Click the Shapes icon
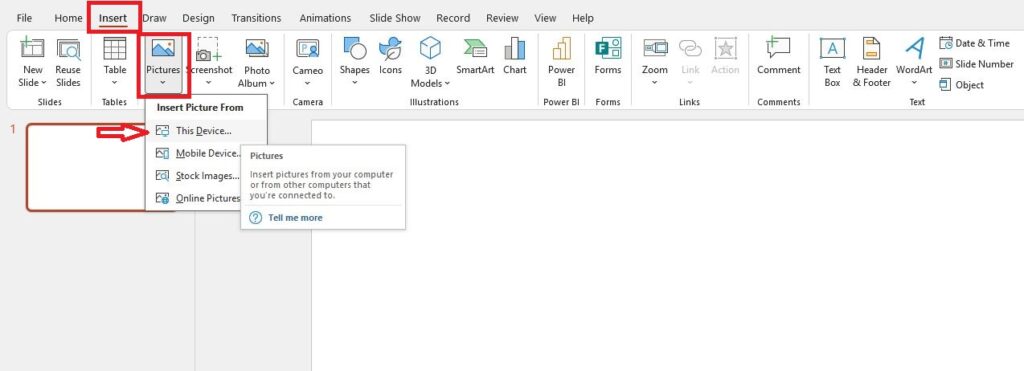Viewport: 1024px width, 371px height. pos(355,48)
